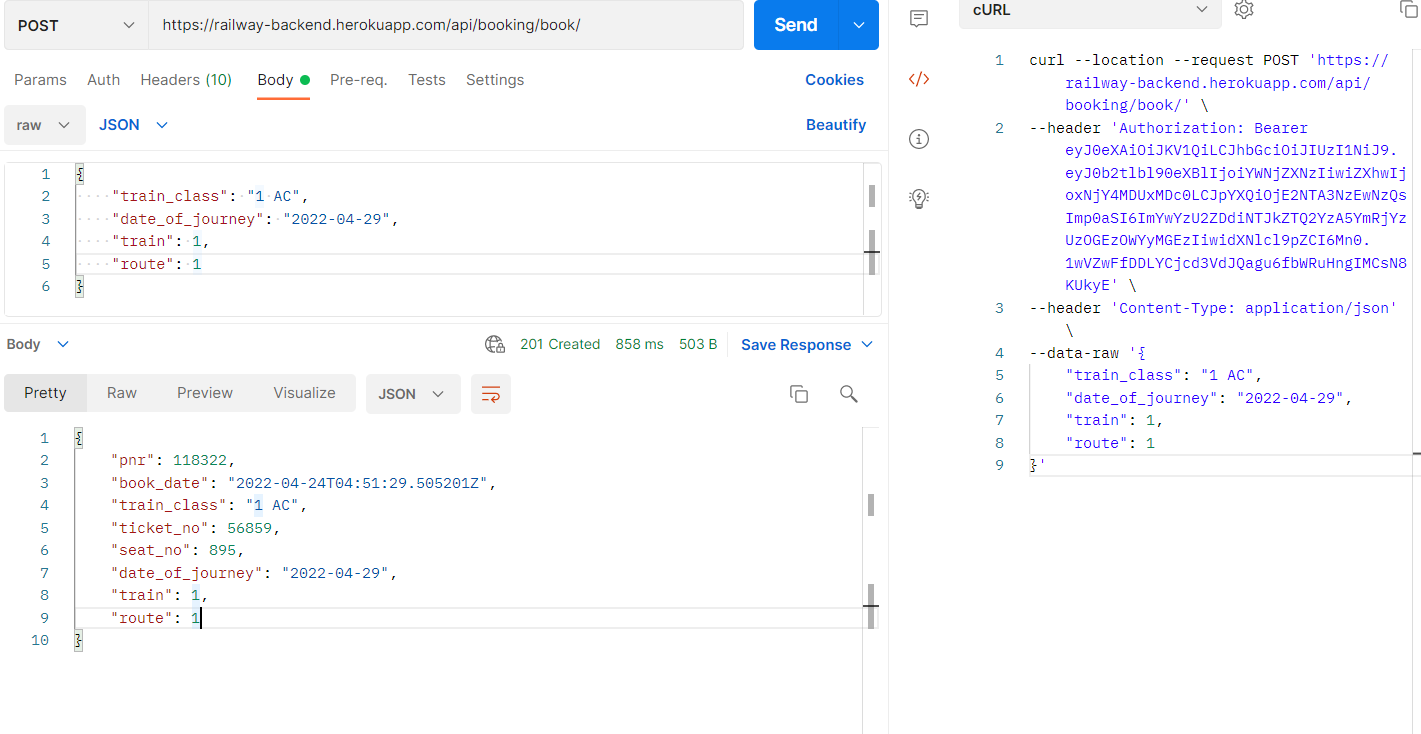This screenshot has height=734, width=1421.
Task: Switch to Preview response view
Action: click(x=205, y=393)
